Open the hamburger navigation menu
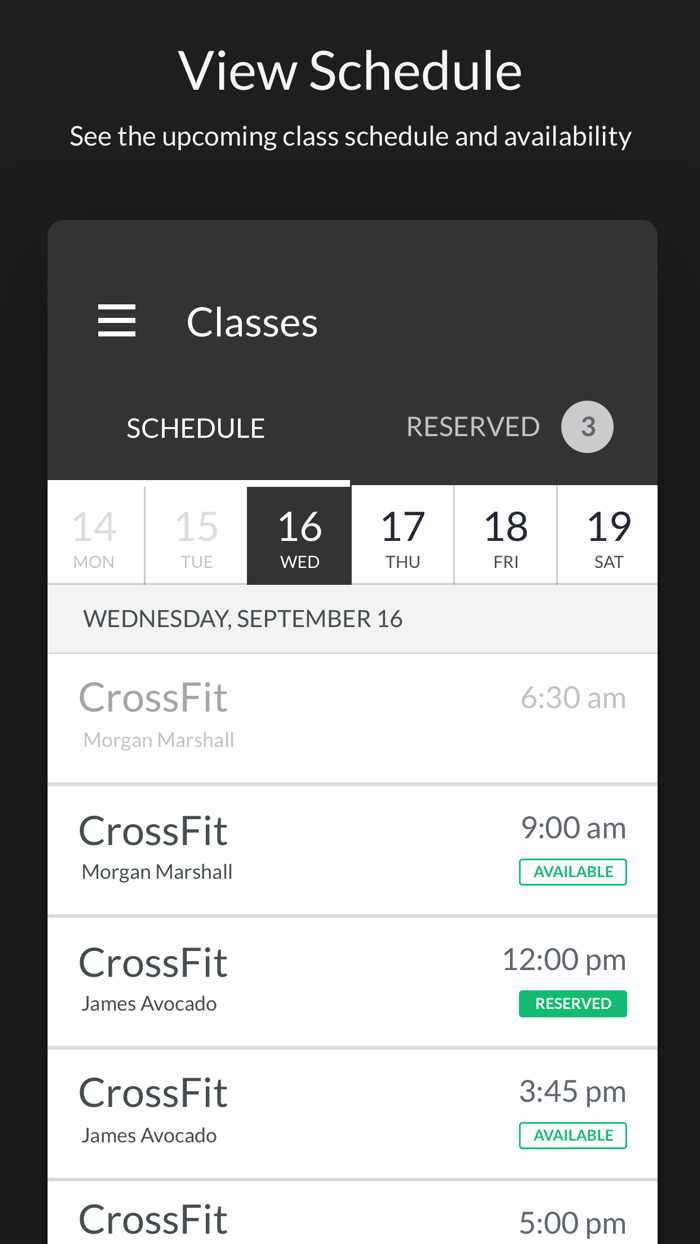 pyautogui.click(x=117, y=319)
